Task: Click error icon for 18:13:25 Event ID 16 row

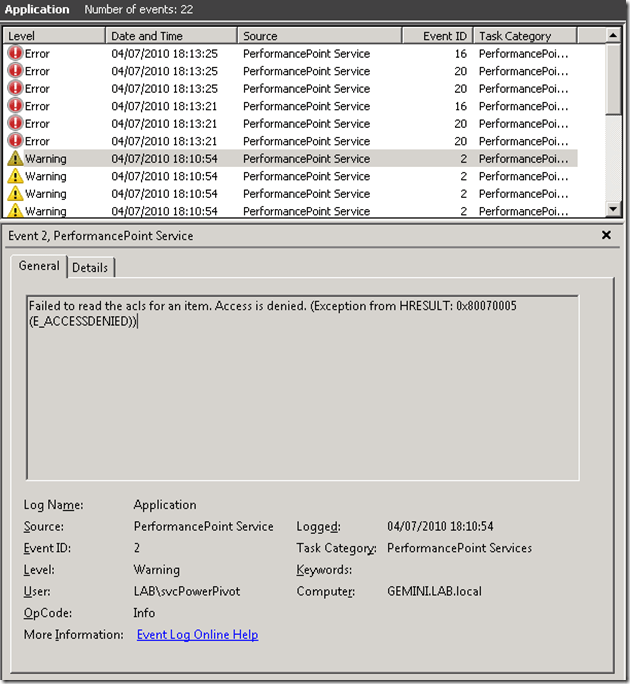Action: [x=15, y=53]
